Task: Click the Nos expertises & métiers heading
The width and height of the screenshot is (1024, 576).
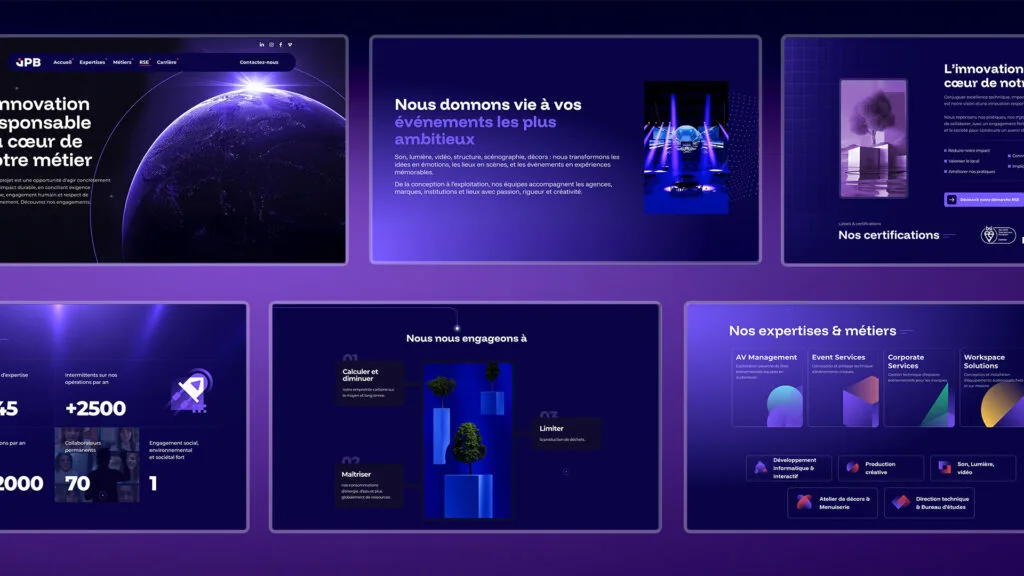Action: (x=812, y=330)
